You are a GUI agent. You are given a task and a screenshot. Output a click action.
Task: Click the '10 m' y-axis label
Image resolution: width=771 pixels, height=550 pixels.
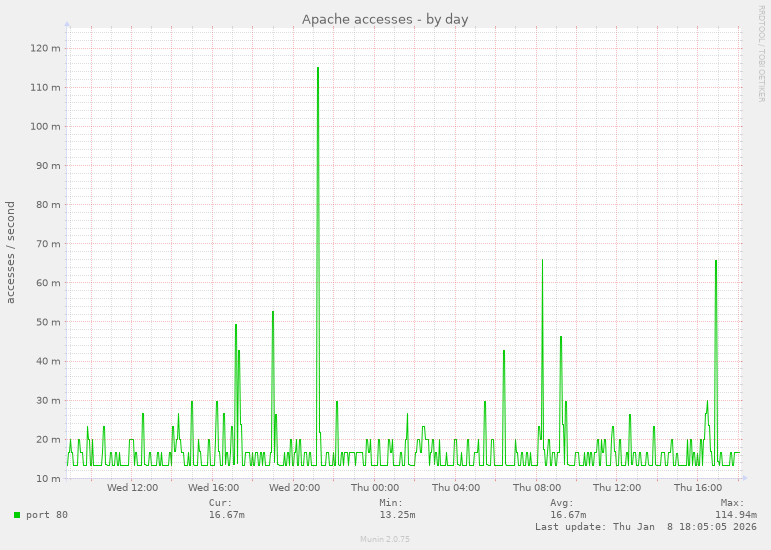(x=48, y=478)
